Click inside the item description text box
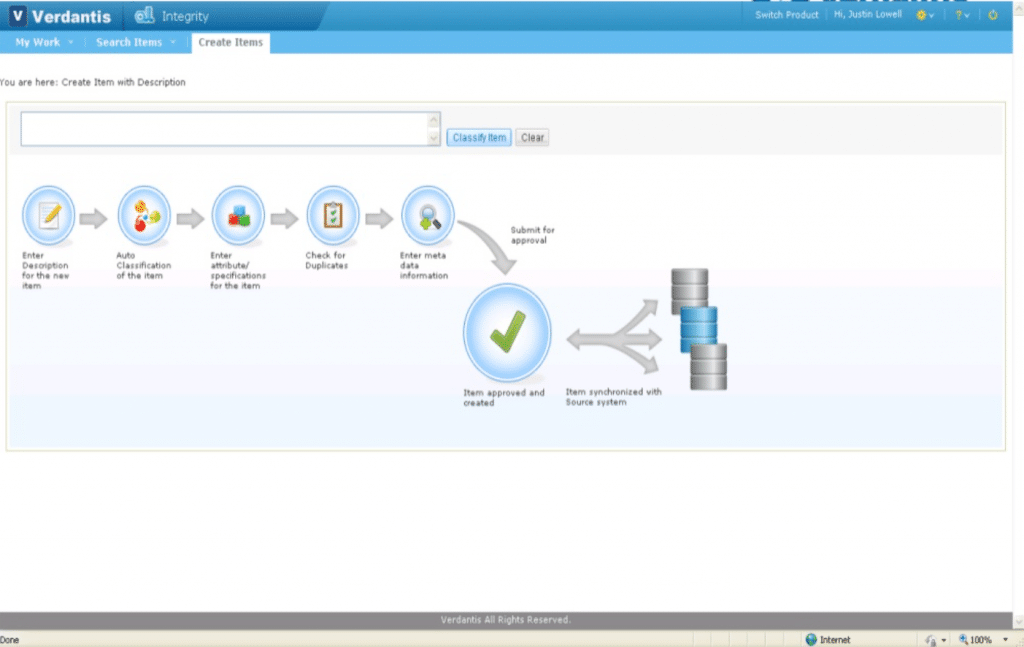The height and width of the screenshot is (647, 1024). (x=225, y=126)
